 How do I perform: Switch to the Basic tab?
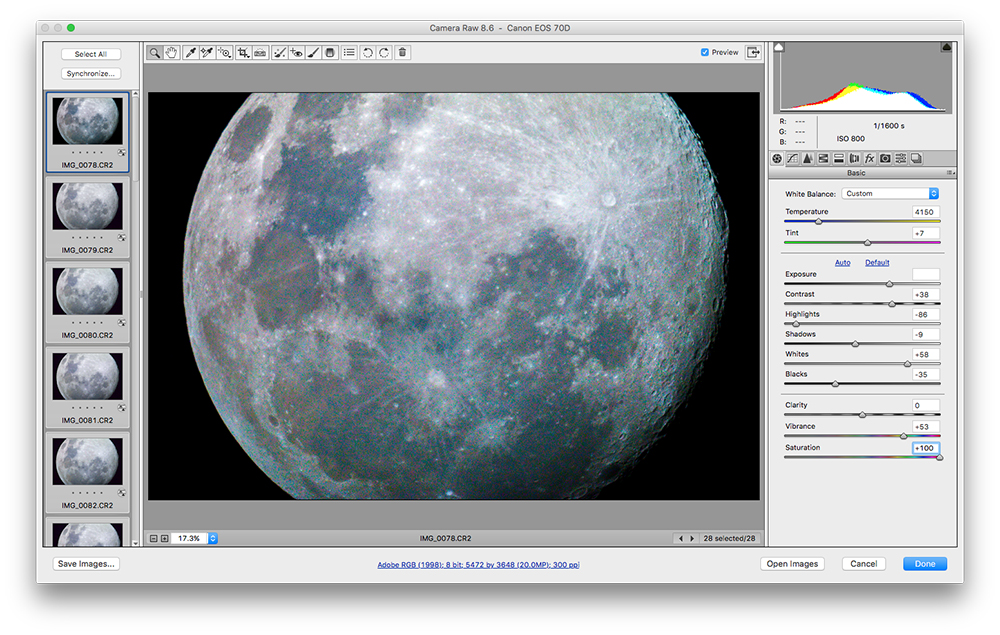[777, 158]
